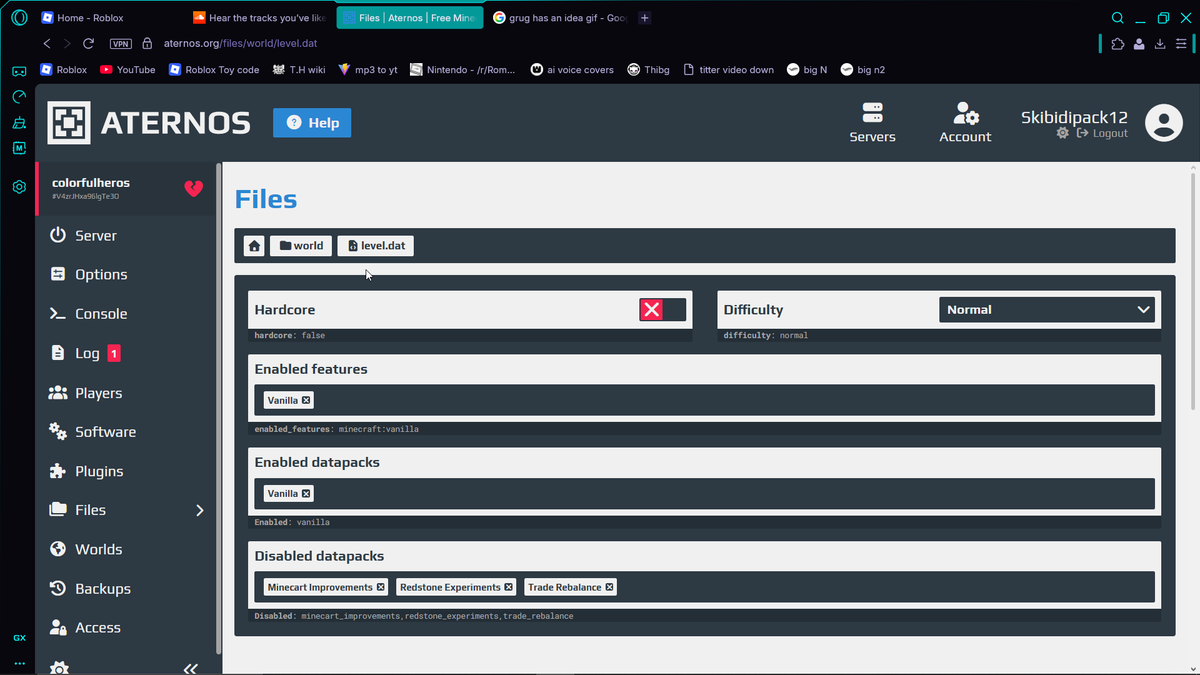Viewport: 1200px width, 675px height.
Task: Click the blue Help button
Action: (312, 123)
